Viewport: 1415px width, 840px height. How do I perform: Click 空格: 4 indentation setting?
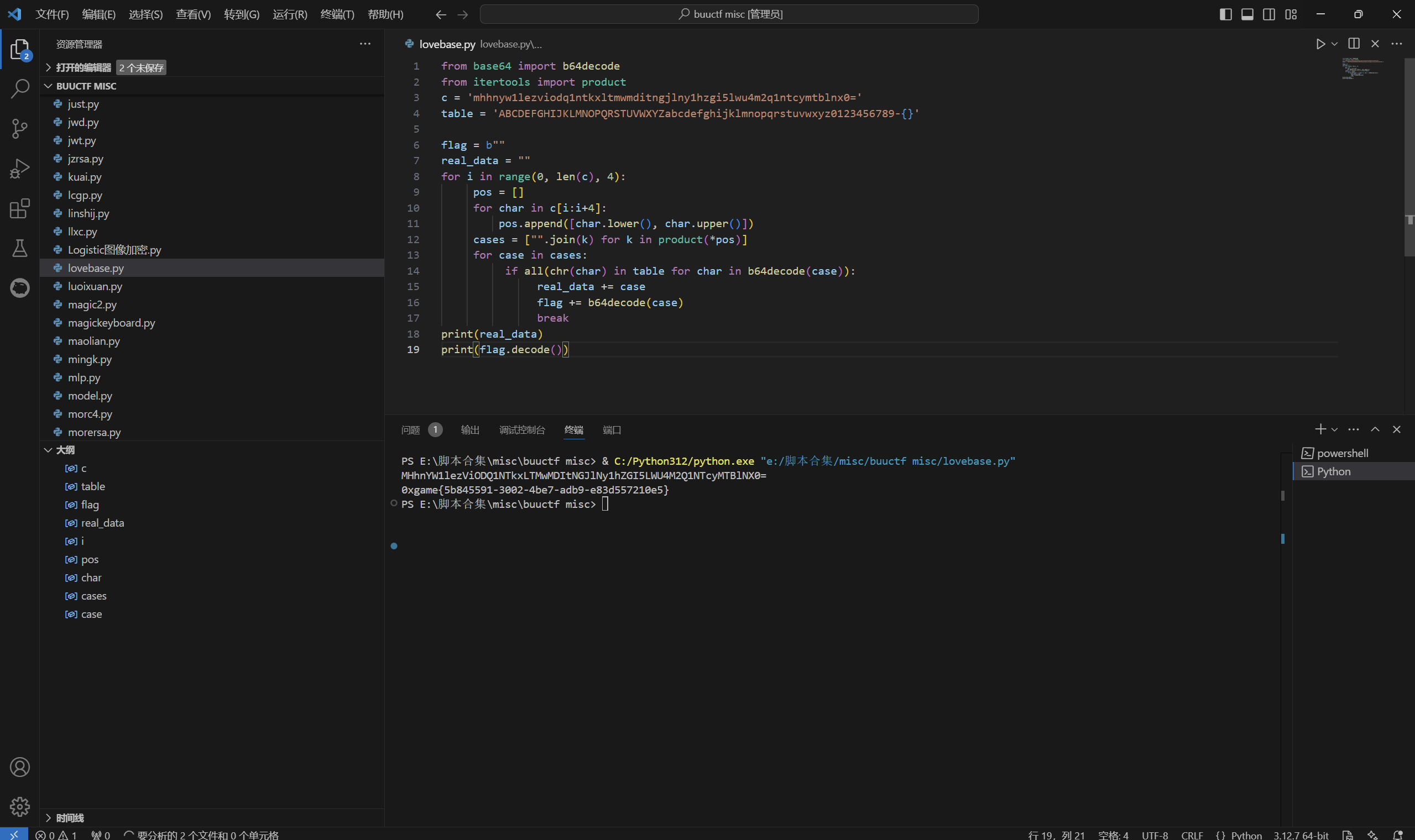point(1113,835)
